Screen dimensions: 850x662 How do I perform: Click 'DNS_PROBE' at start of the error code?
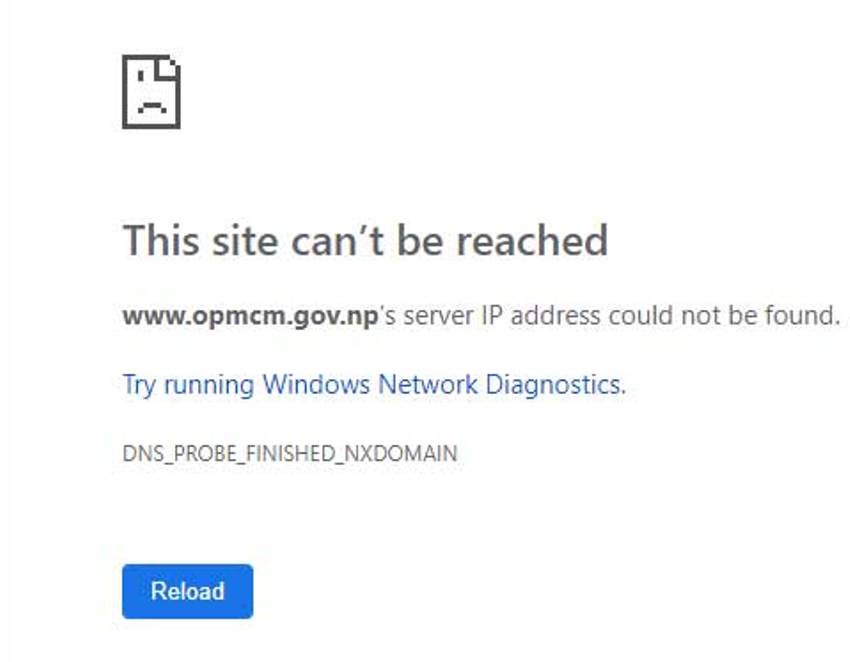tap(179, 453)
